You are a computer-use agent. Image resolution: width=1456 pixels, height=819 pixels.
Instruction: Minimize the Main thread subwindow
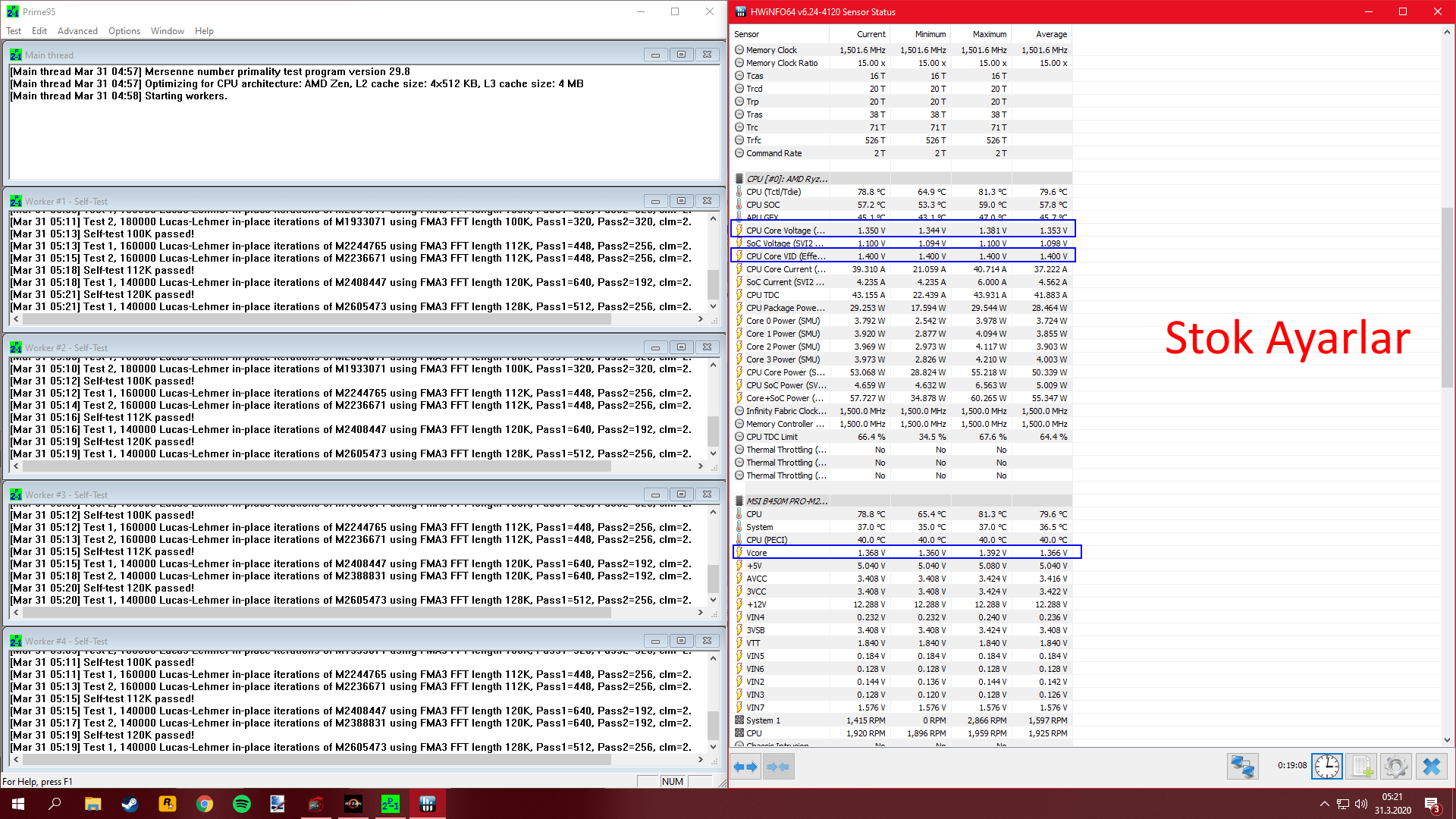pos(655,55)
